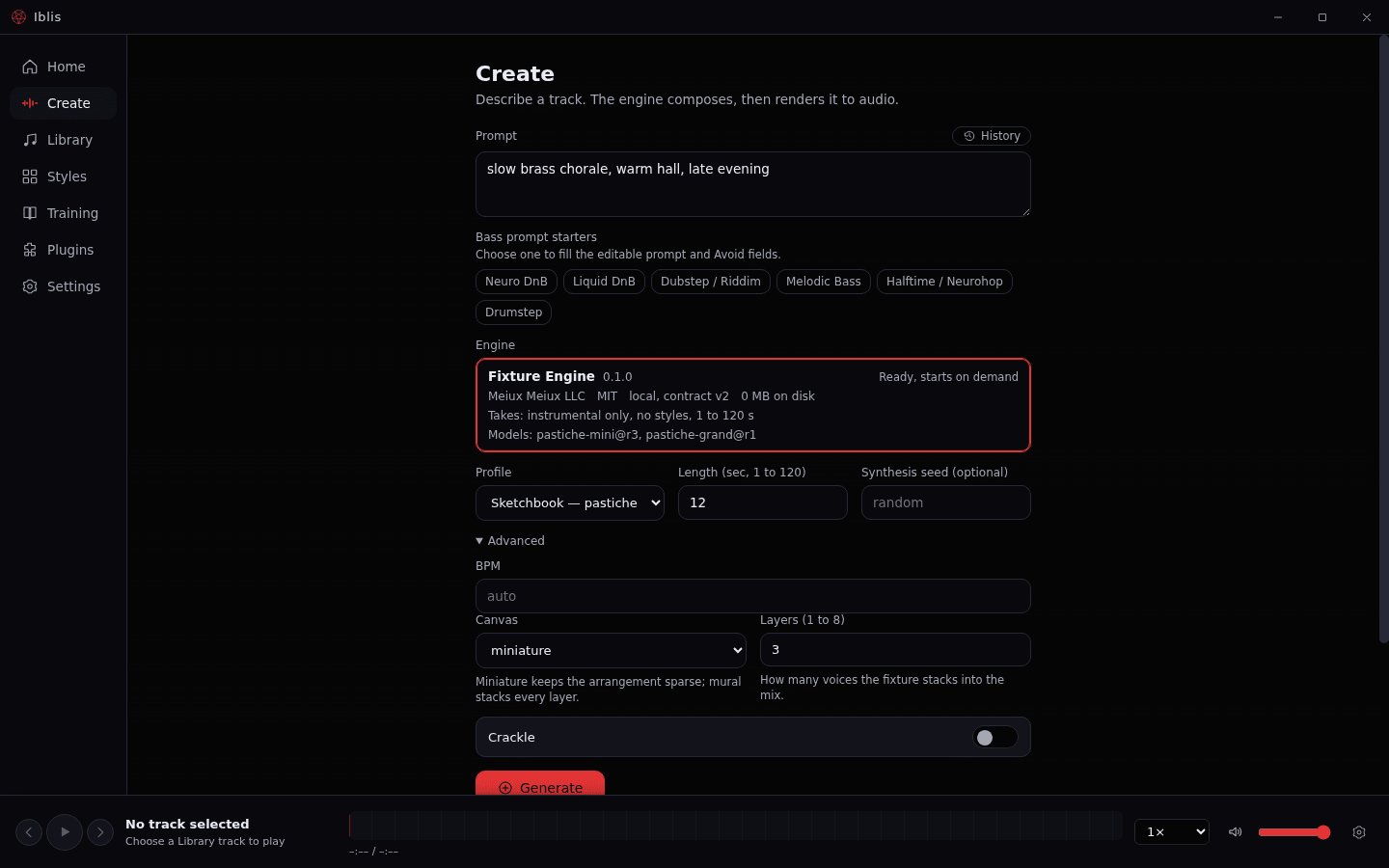Choose the Neuro DnB starter
1389x868 pixels.
point(516,282)
